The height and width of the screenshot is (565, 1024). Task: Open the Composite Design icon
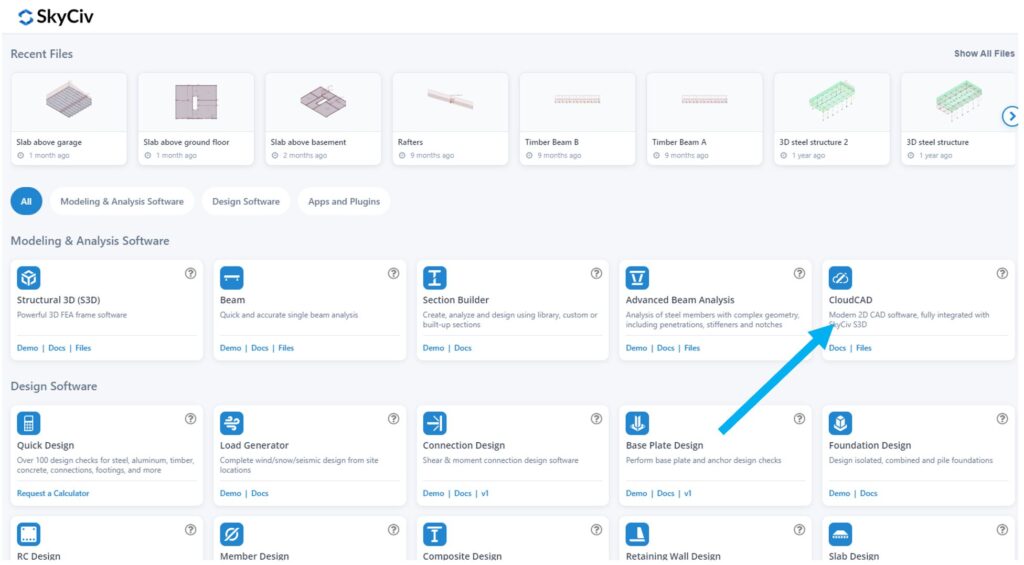coord(434,534)
